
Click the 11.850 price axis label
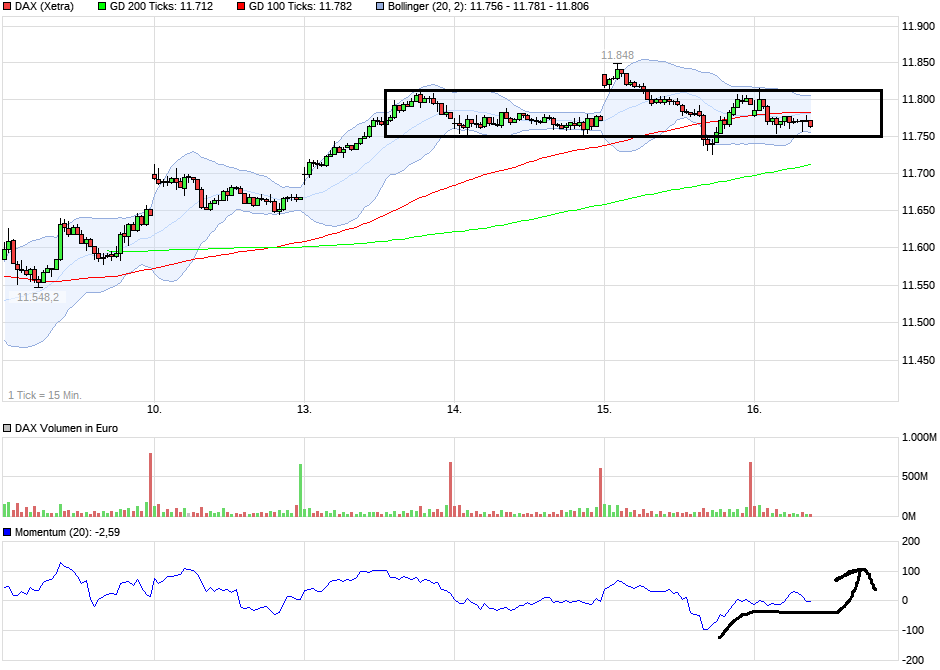click(x=918, y=63)
